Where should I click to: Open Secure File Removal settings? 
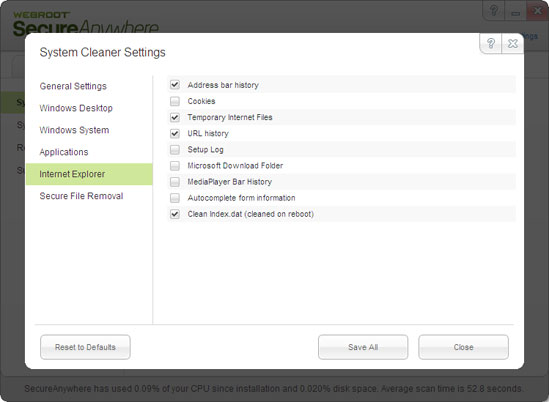81,196
